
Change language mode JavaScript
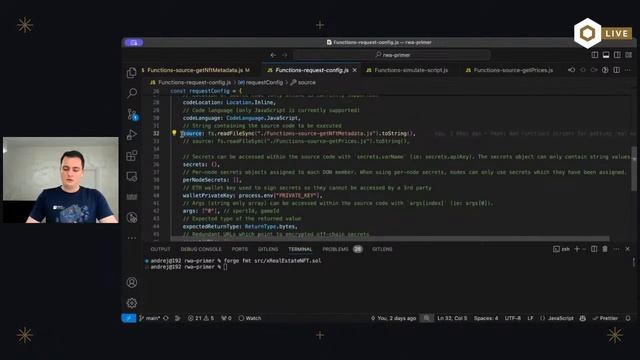(557, 318)
